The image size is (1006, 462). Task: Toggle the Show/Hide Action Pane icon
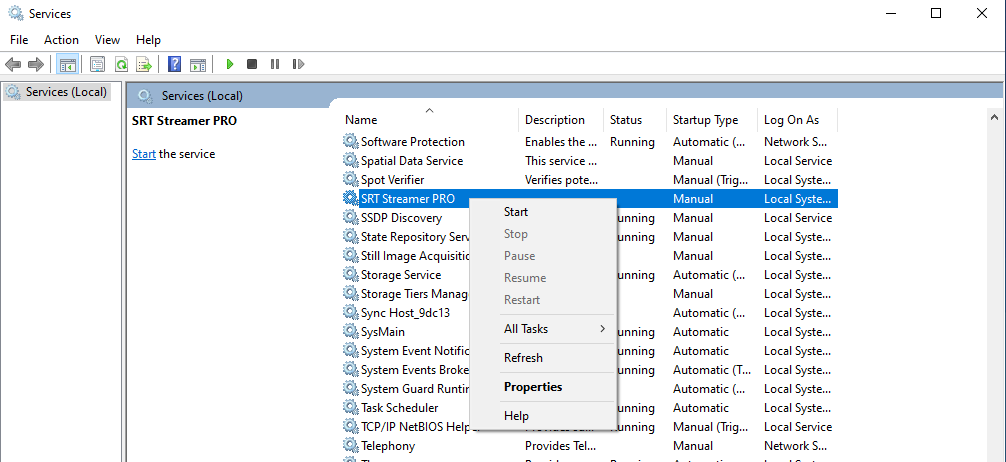[x=198, y=64]
